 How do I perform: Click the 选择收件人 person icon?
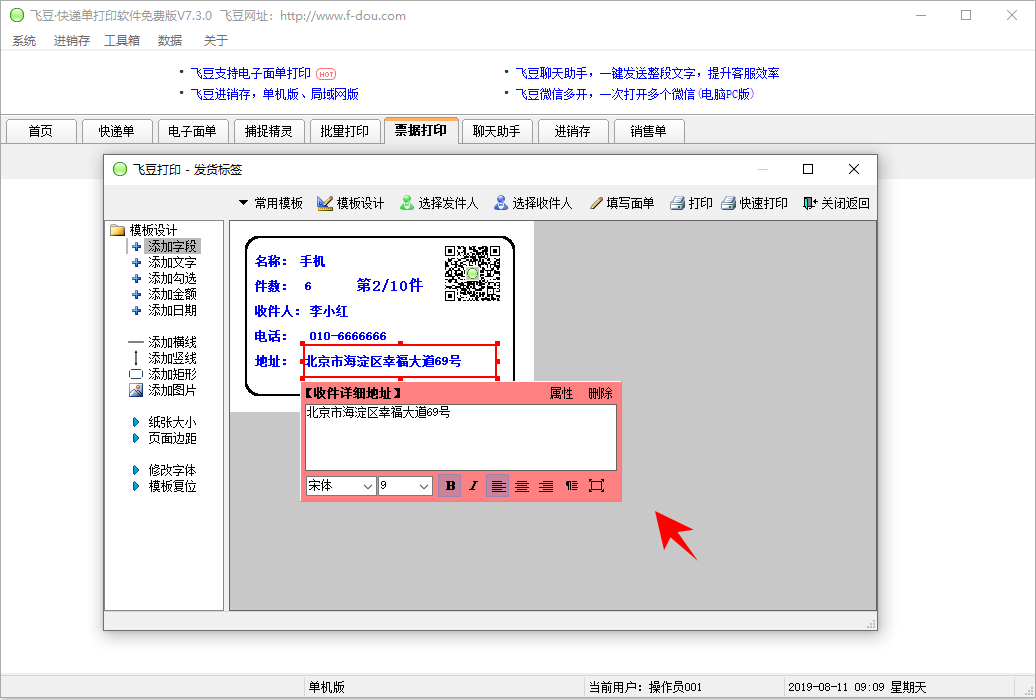[x=501, y=203]
